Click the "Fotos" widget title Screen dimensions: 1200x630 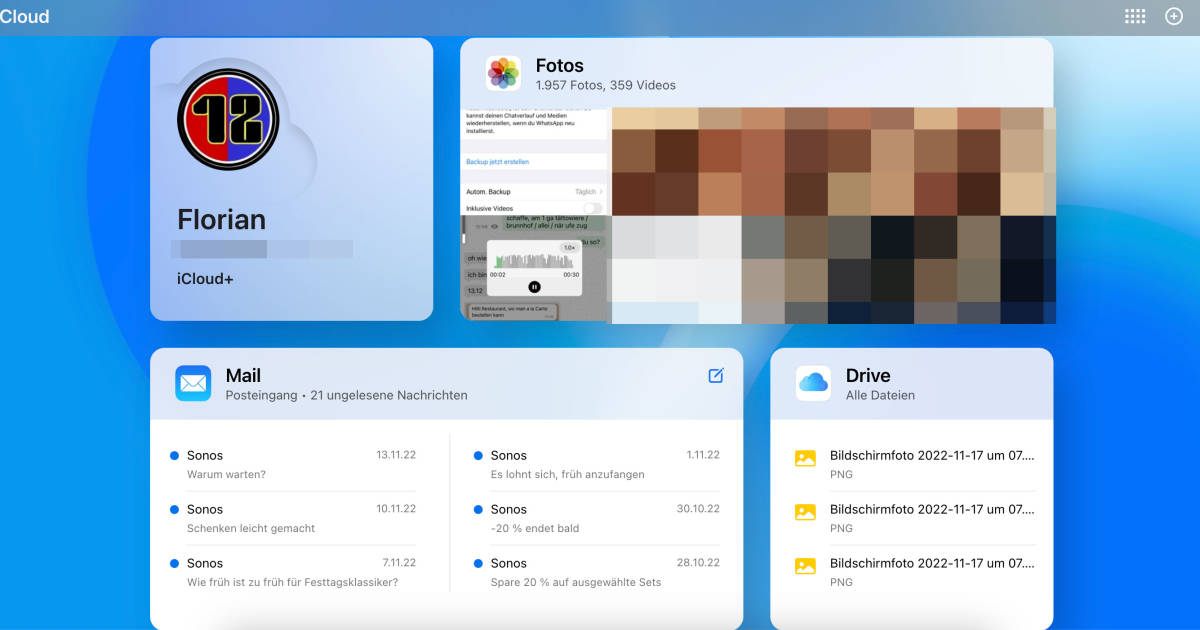(x=558, y=65)
